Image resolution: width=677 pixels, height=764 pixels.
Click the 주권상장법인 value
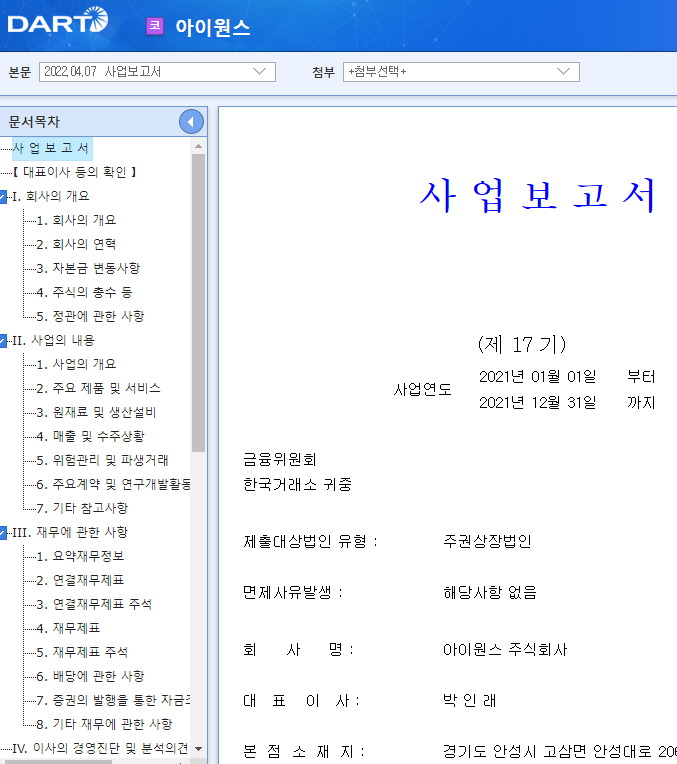coord(487,541)
